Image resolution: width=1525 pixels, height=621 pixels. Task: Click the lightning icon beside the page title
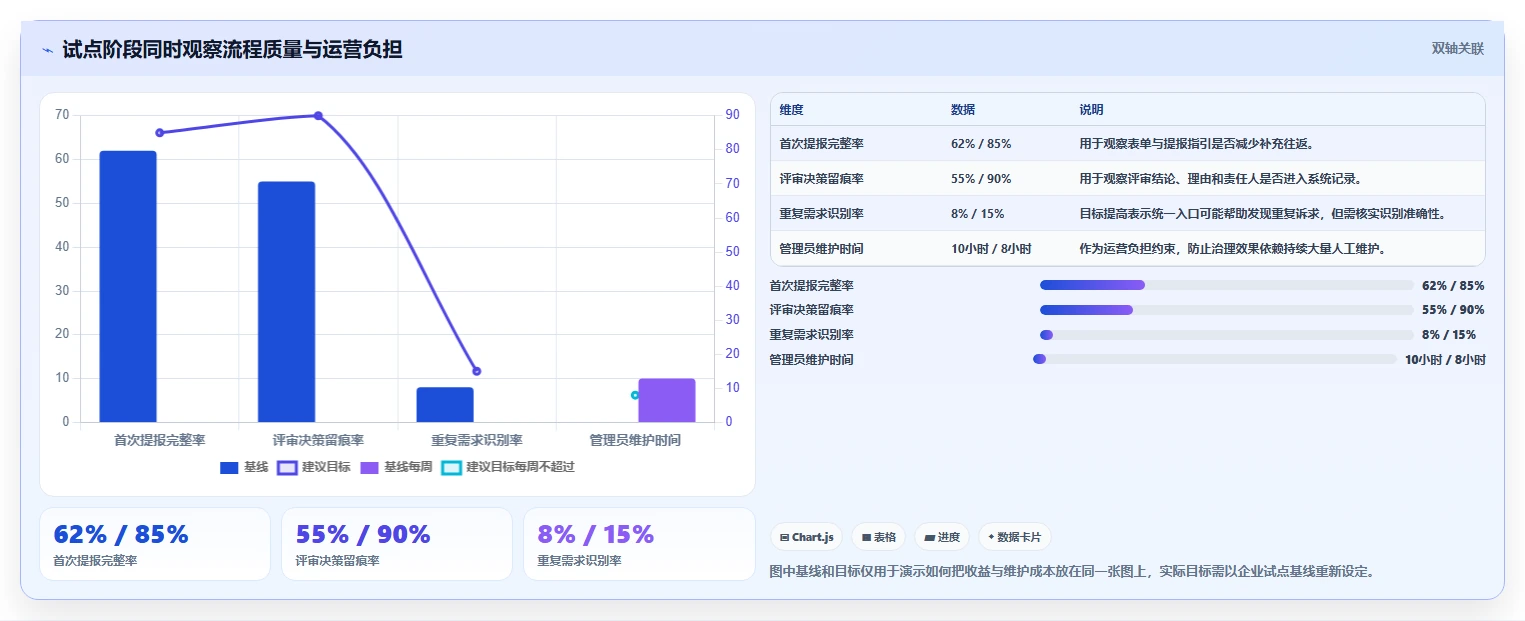[x=47, y=50]
